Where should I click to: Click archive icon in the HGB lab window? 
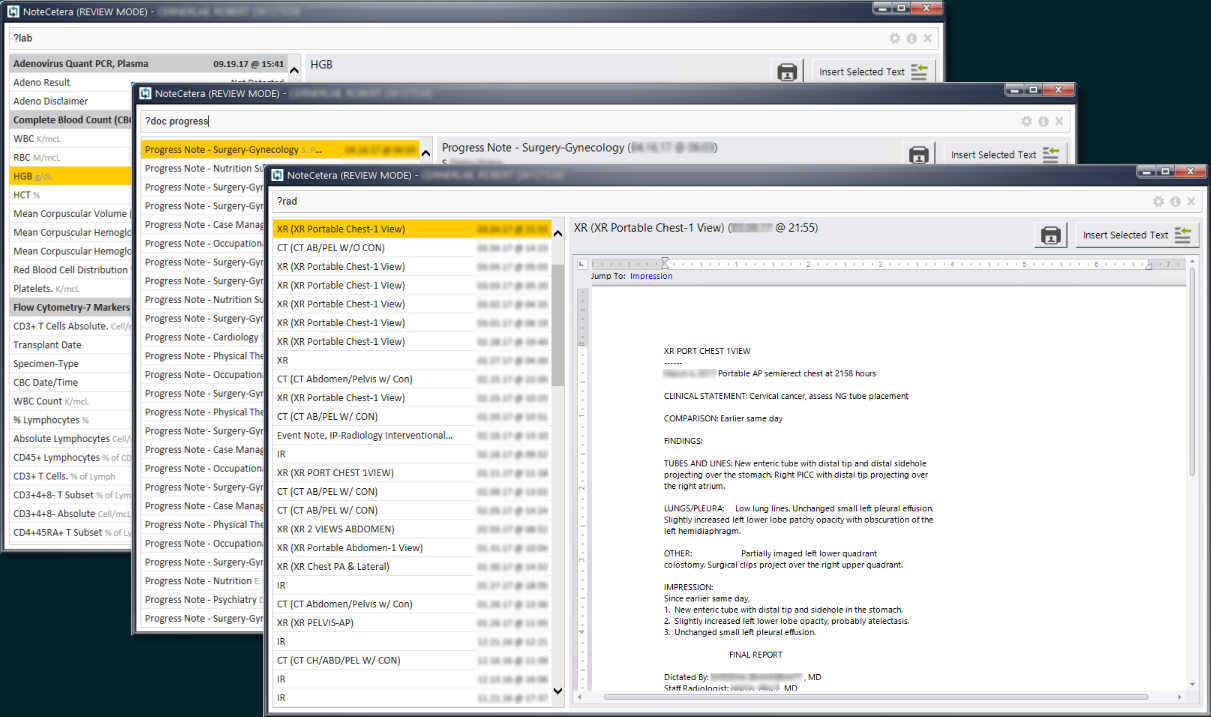click(787, 72)
